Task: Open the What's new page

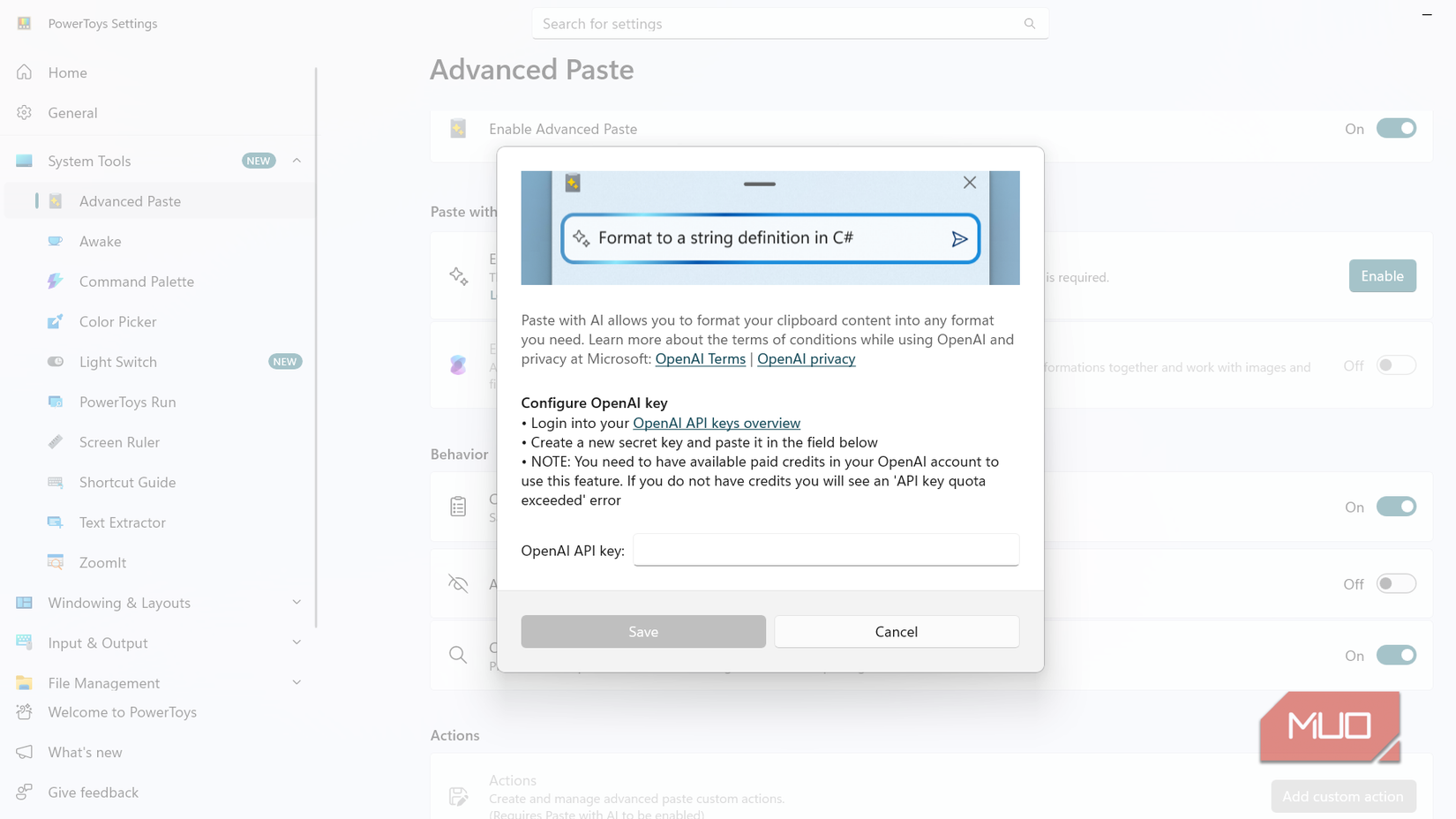Action: point(84,752)
